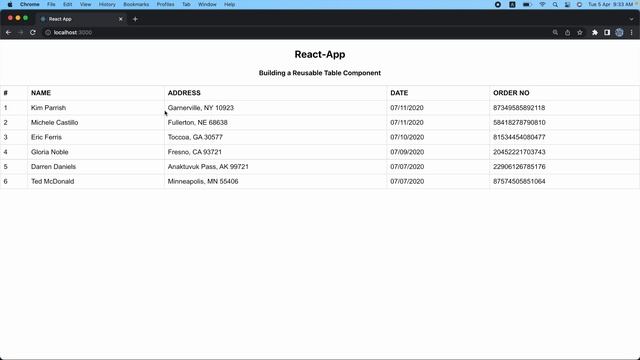Click the Building a Reusable Table Component subtitle
This screenshot has height=360, width=640.
(x=320, y=73)
